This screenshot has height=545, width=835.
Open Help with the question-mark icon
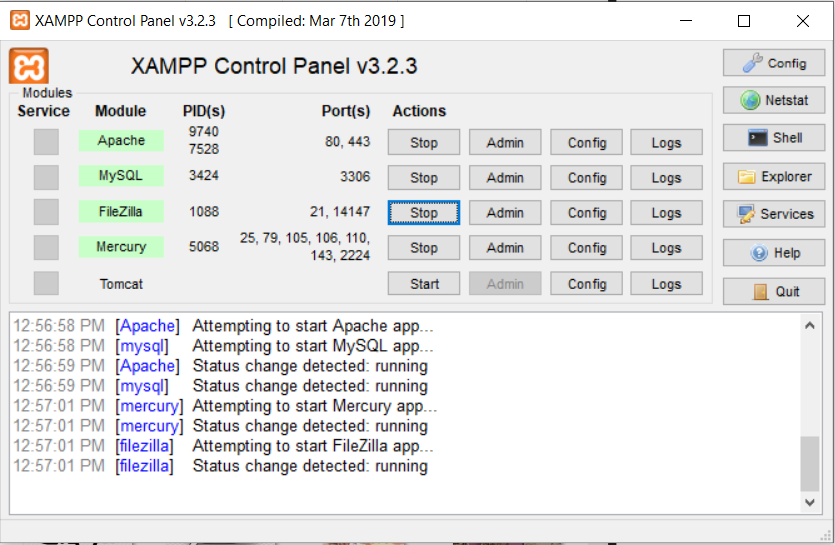click(x=774, y=253)
